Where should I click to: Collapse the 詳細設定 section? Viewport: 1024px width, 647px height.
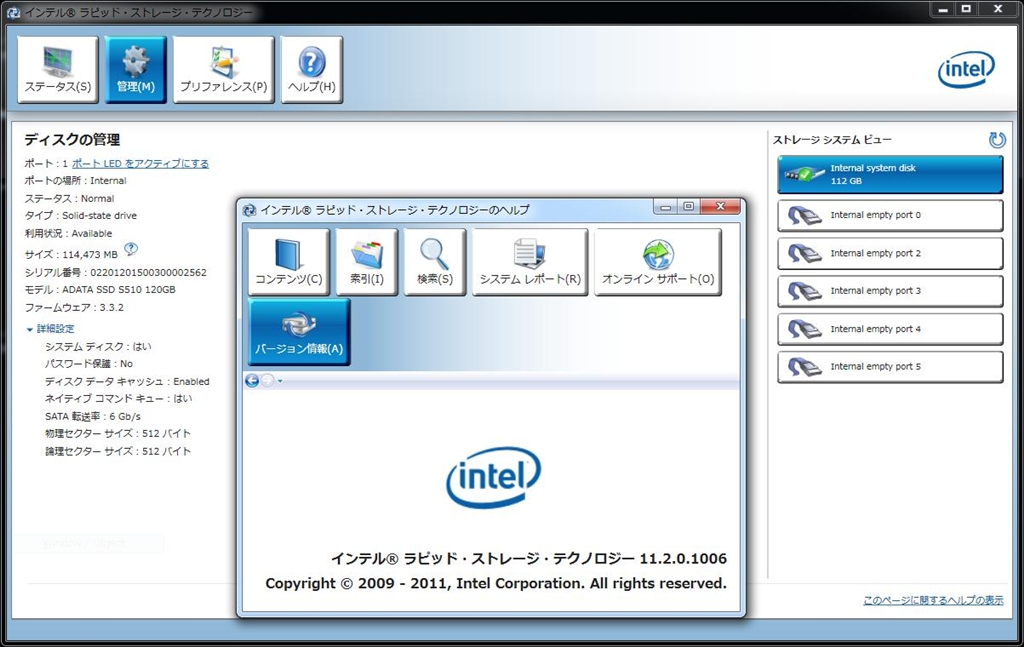click(51, 328)
